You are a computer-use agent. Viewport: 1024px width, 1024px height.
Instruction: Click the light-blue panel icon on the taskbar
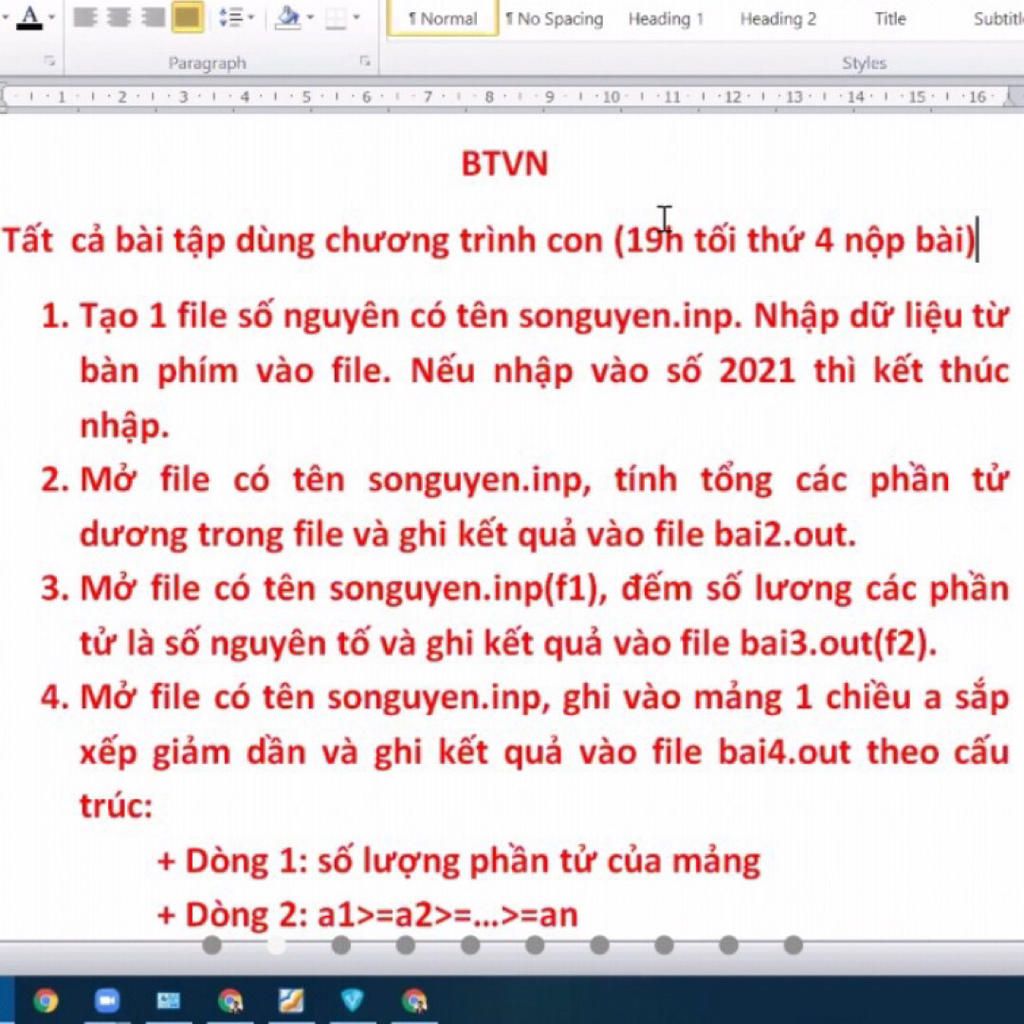[168, 1000]
